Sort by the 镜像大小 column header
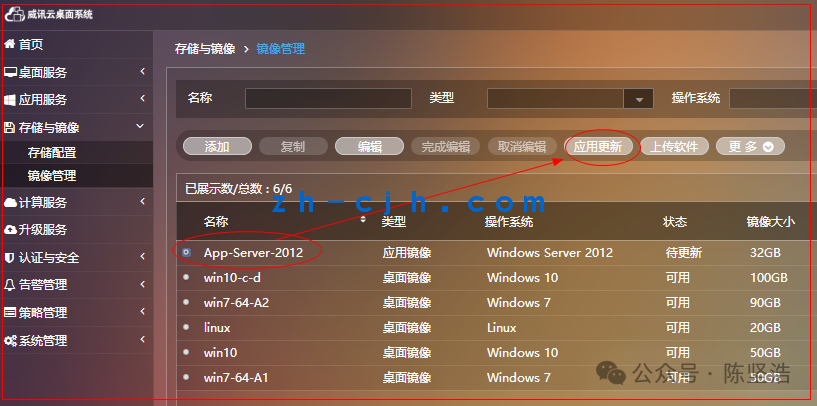Viewport: 817px width, 406px height. pyautogui.click(x=771, y=222)
